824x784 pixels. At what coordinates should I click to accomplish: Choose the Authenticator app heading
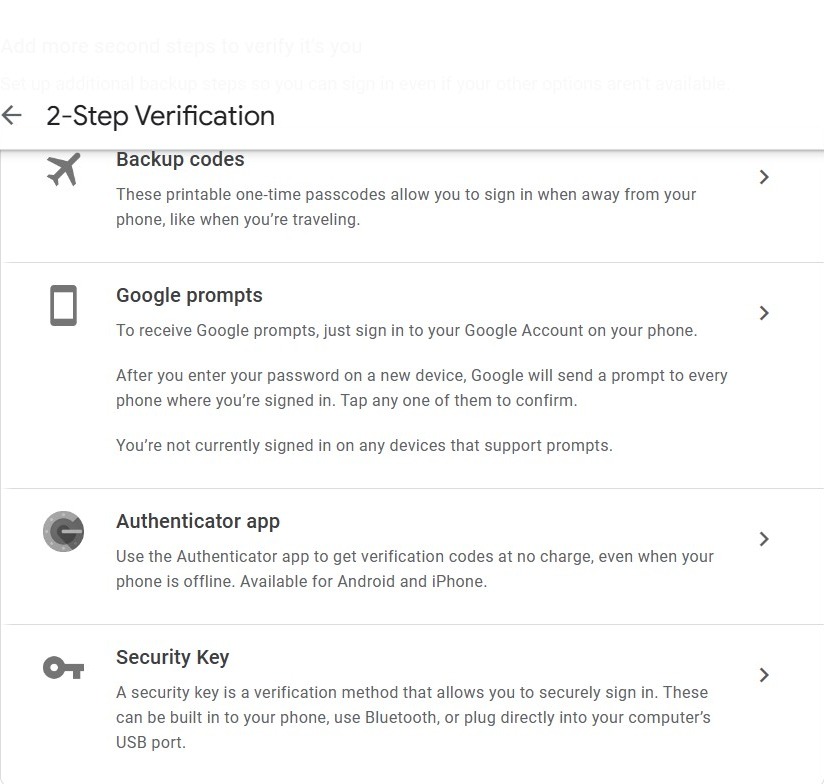point(198,522)
